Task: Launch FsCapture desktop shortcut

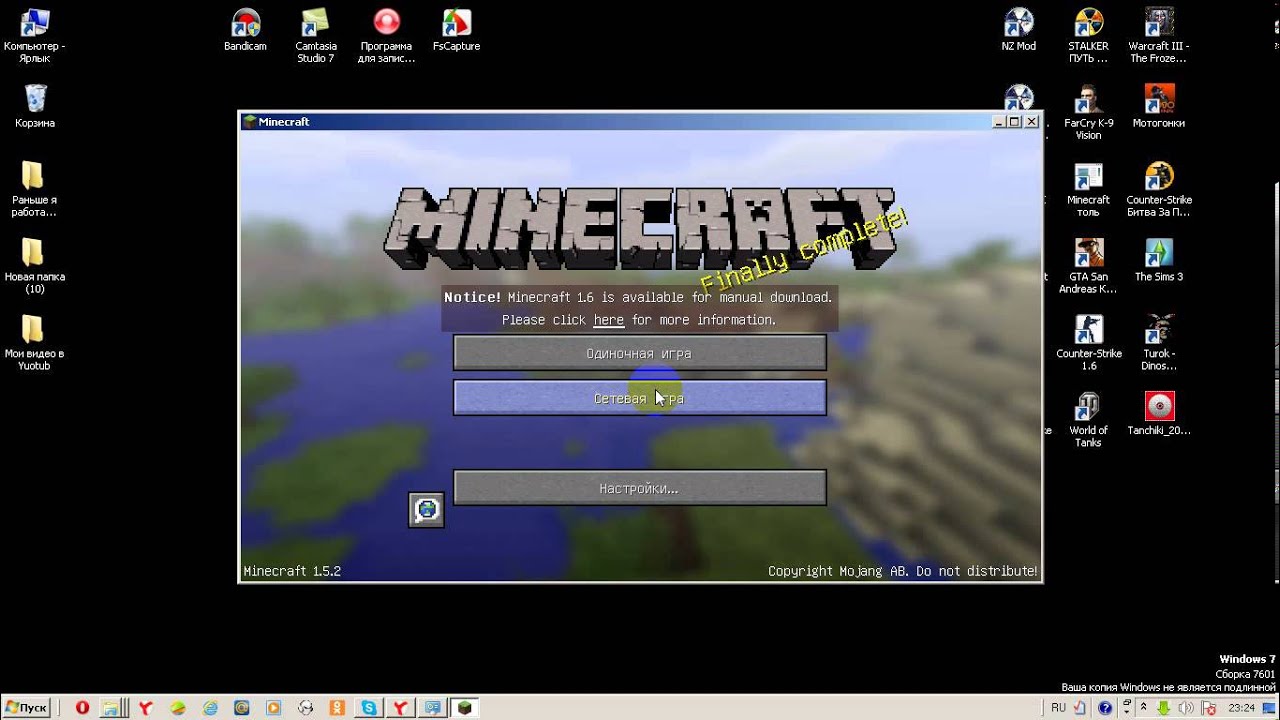Action: [456, 30]
